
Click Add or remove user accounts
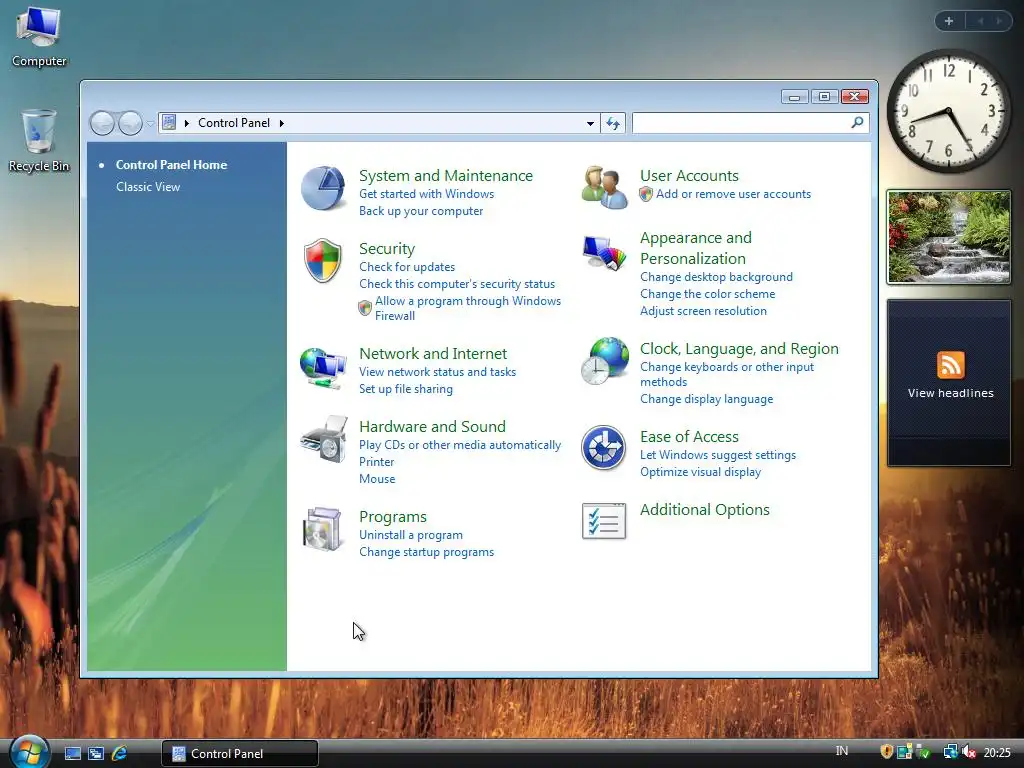point(733,194)
